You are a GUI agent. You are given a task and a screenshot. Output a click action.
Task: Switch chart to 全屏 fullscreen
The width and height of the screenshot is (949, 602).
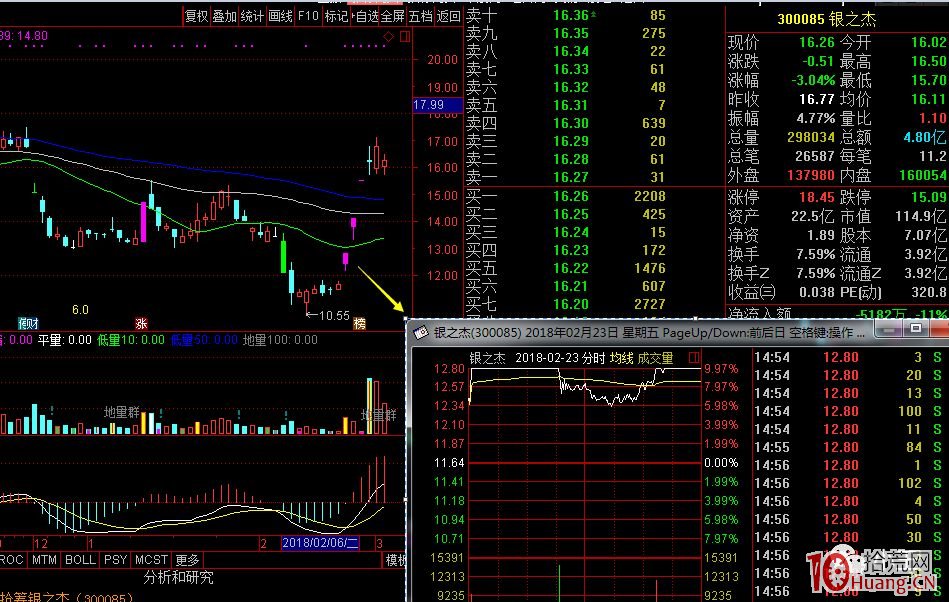pyautogui.click(x=393, y=16)
